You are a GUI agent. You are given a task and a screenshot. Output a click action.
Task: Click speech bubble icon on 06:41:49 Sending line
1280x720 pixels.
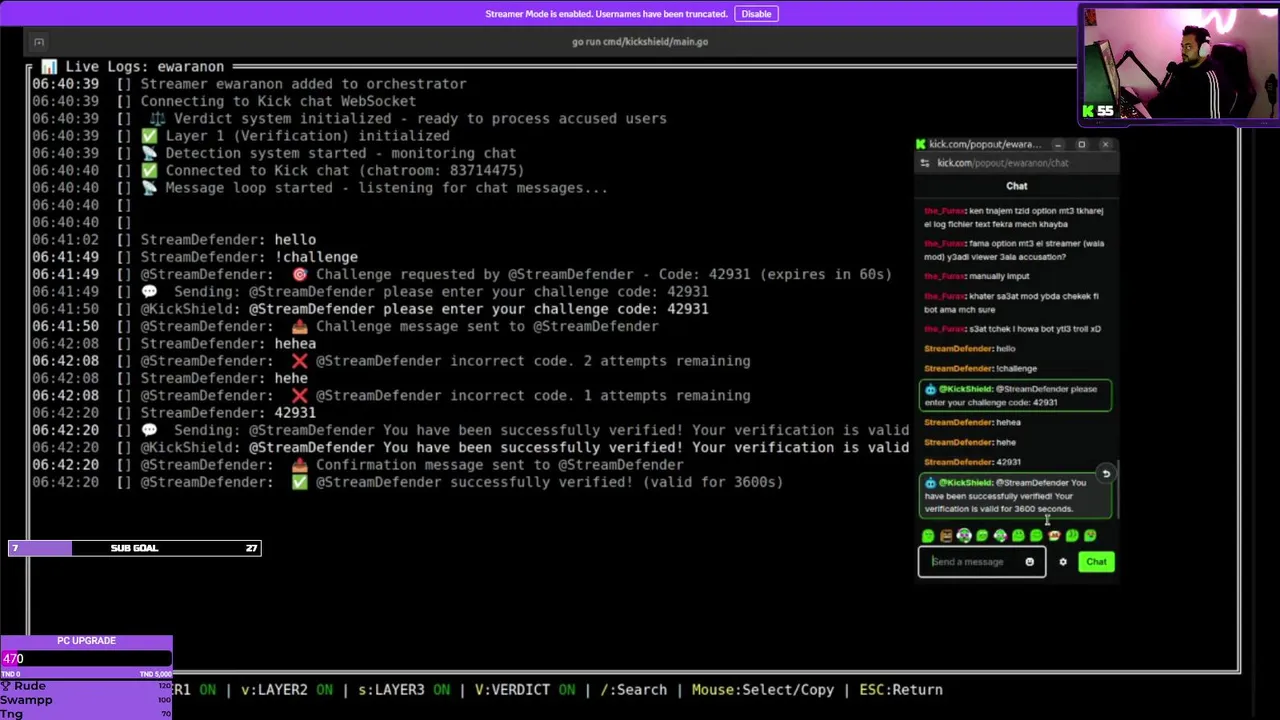pyautogui.click(x=148, y=292)
